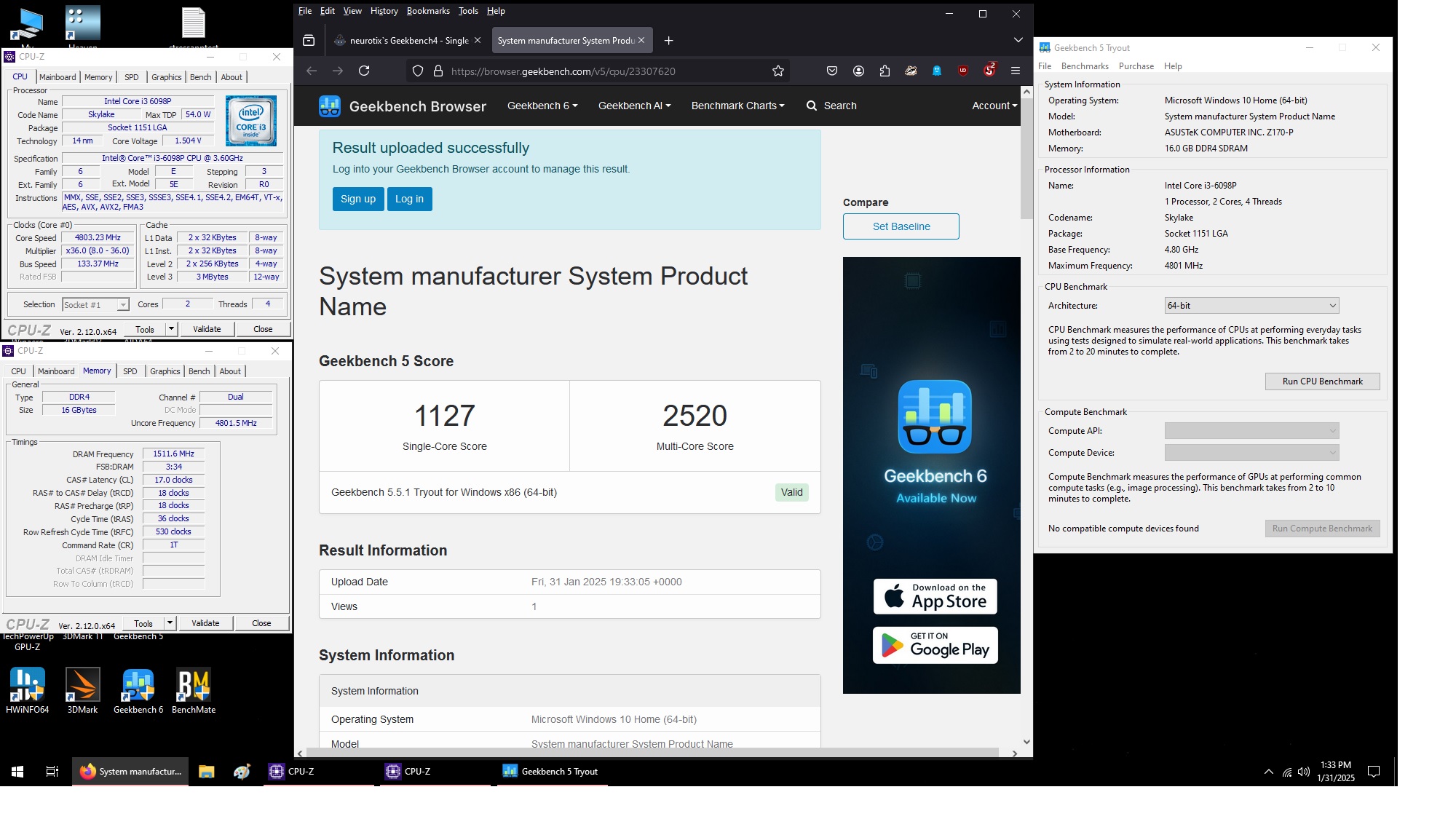
Task: Download on the App Store badge
Action: pyautogui.click(x=935, y=596)
